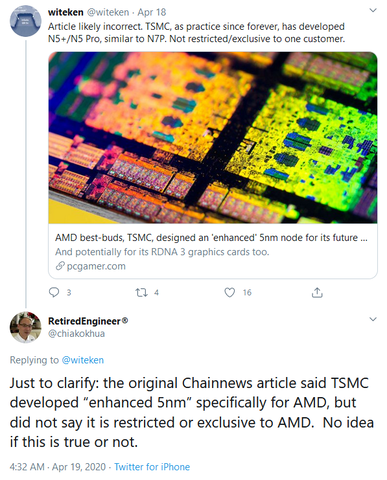
Task: Open the chip die article image
Action: pos(213,138)
